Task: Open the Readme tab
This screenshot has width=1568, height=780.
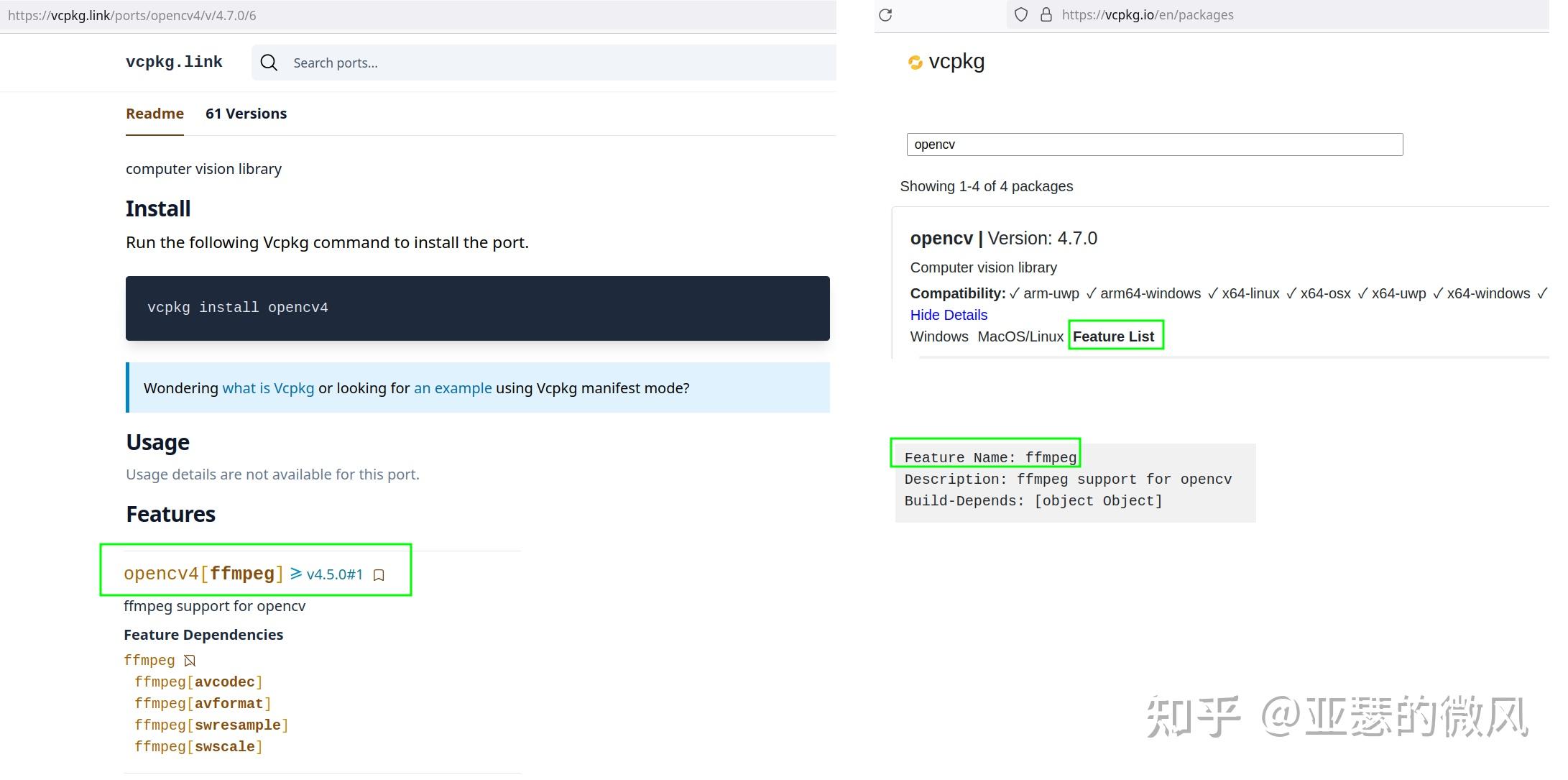Action: click(155, 114)
